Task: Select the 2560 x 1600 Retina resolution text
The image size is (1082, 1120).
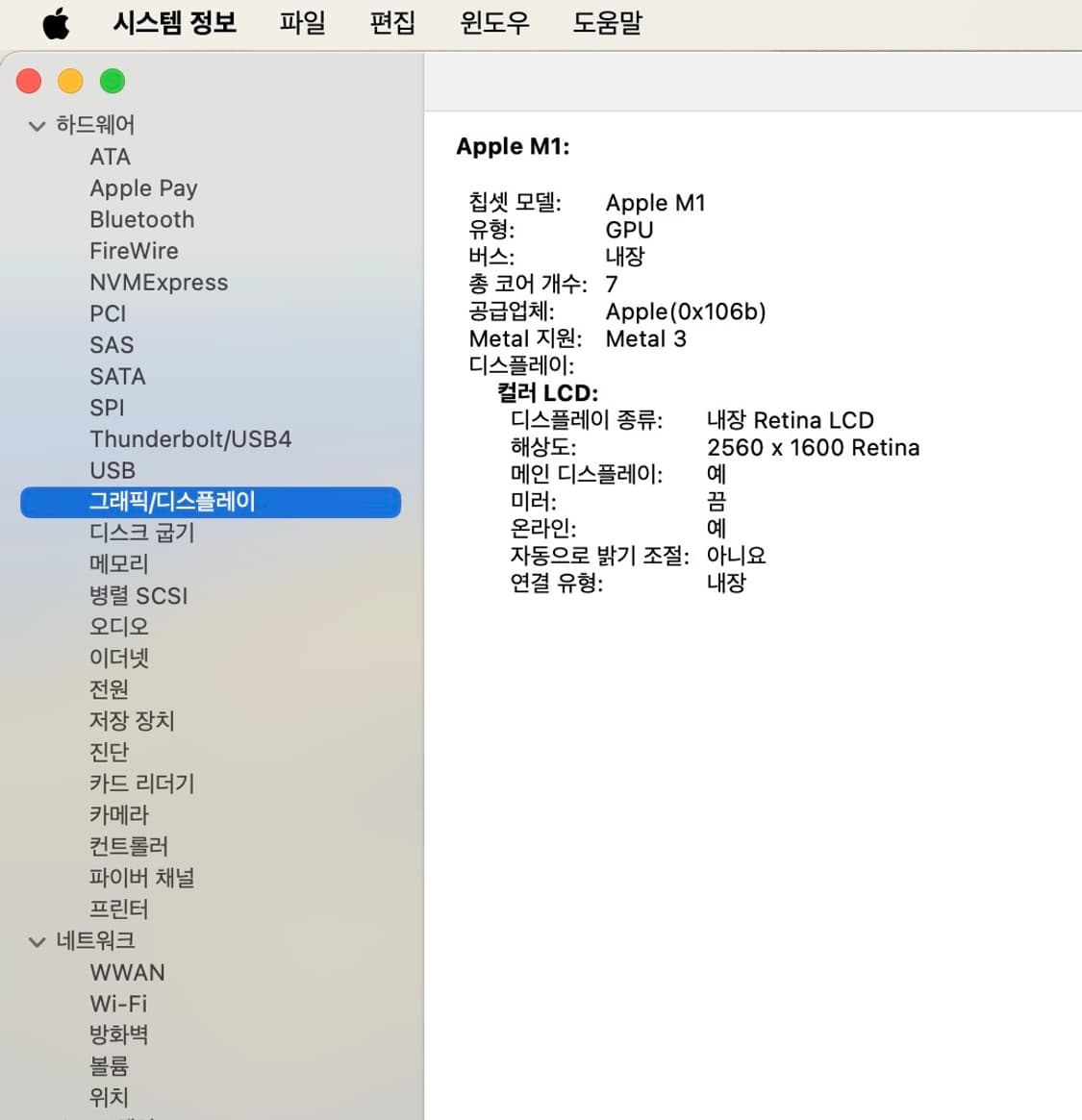Action: 813,447
